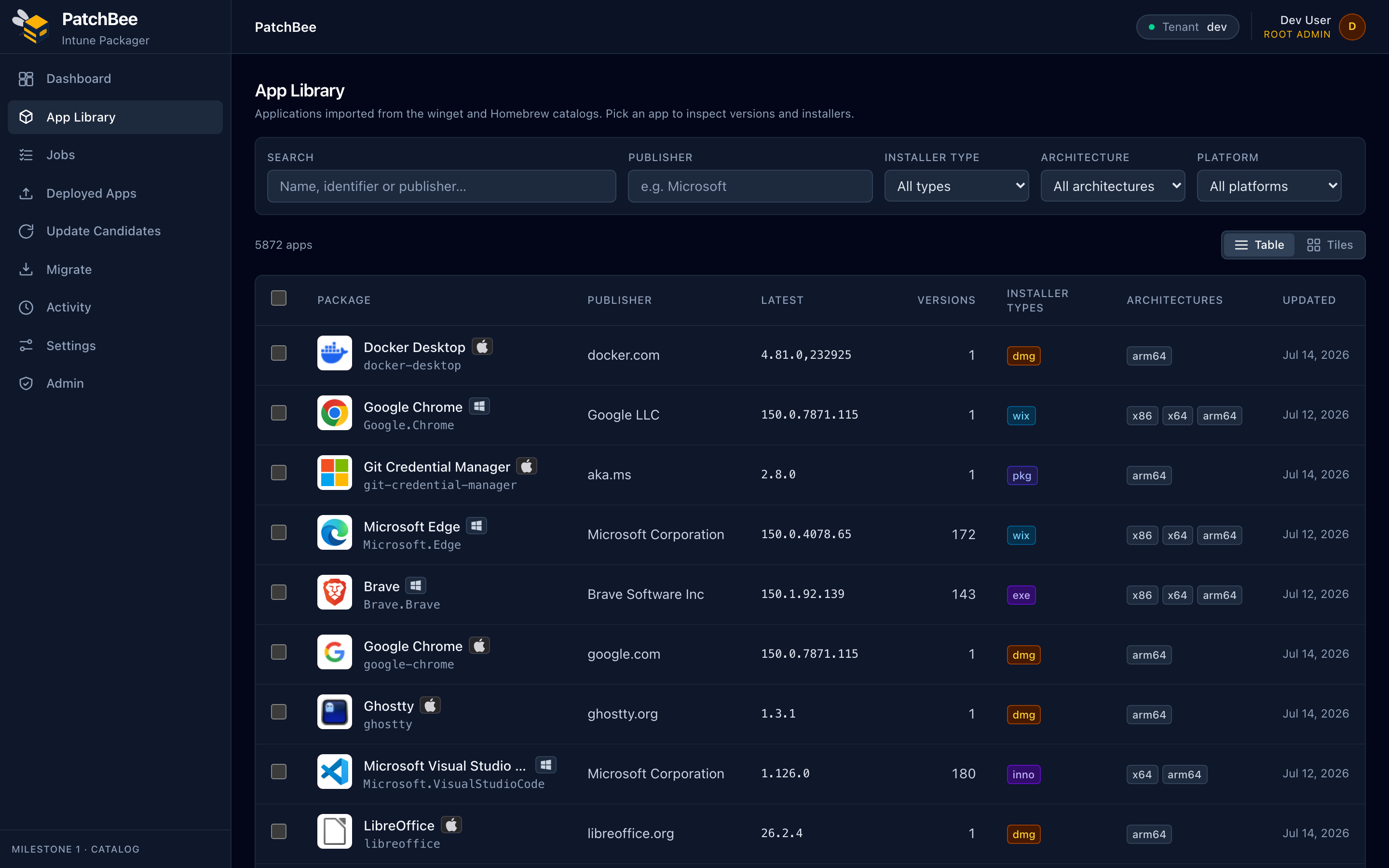Viewport: 1389px width, 868px height.
Task: Select App Library in the sidebar
Action: click(115, 117)
